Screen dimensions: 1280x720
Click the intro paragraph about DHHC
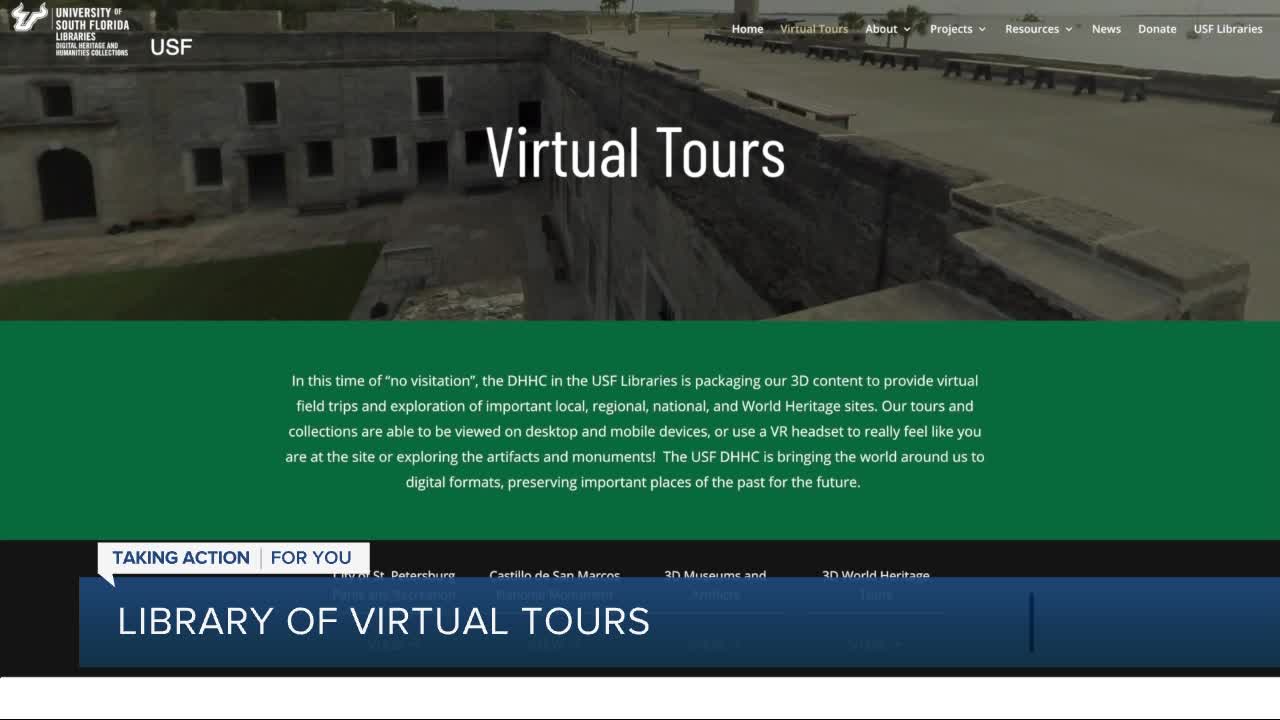pos(635,431)
